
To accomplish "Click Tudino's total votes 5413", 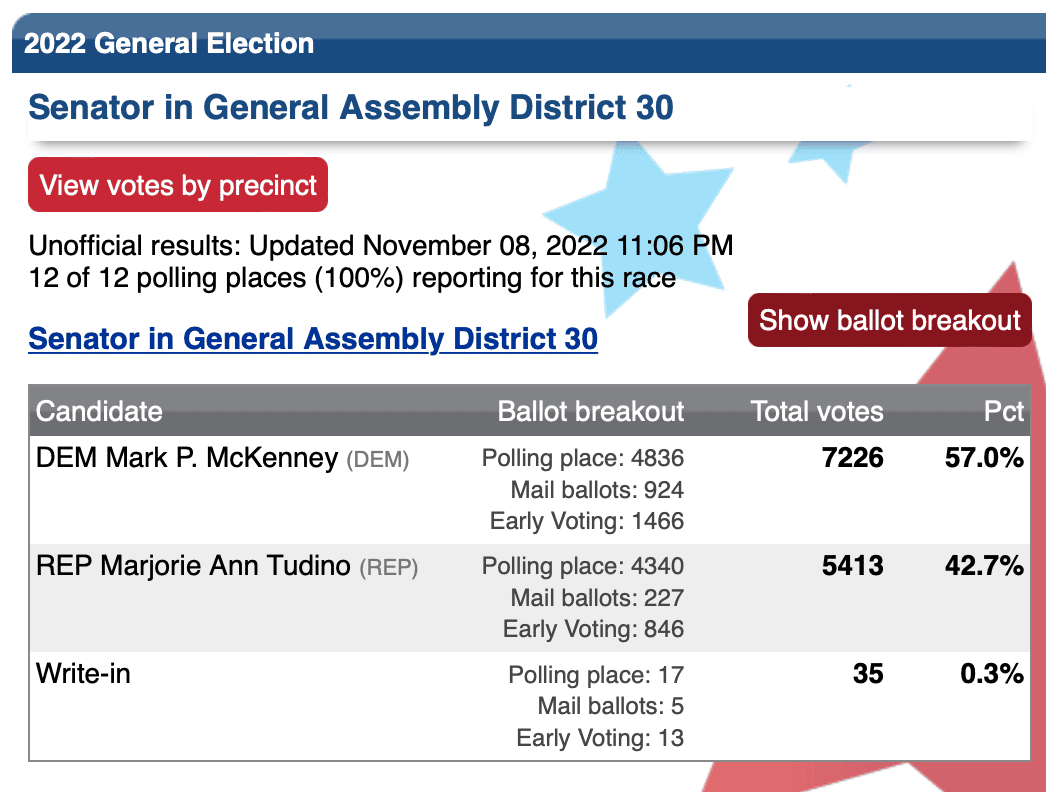I will coord(853,566).
